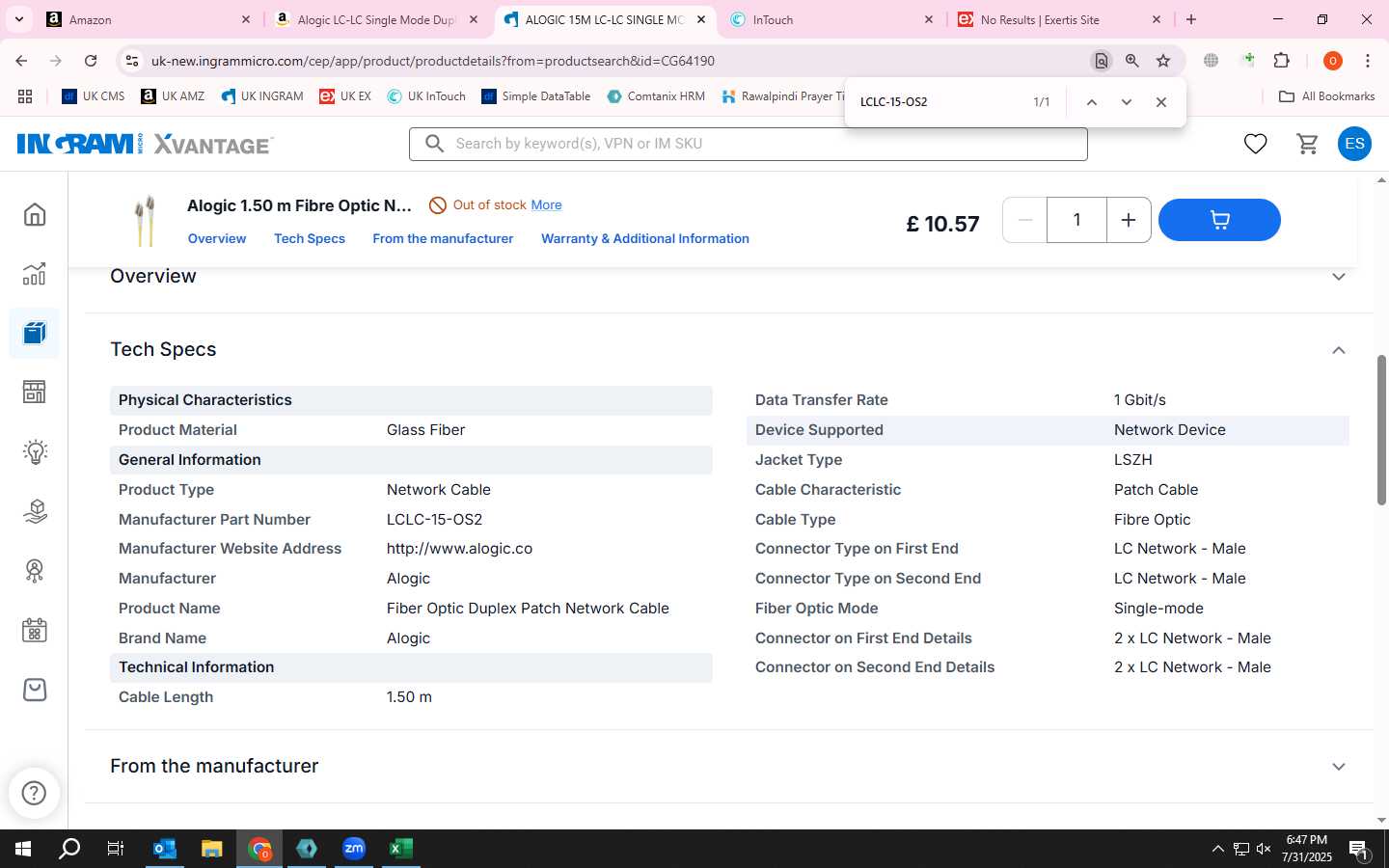Open the help question mark button
This screenshot has height=868, width=1389.
click(x=34, y=793)
